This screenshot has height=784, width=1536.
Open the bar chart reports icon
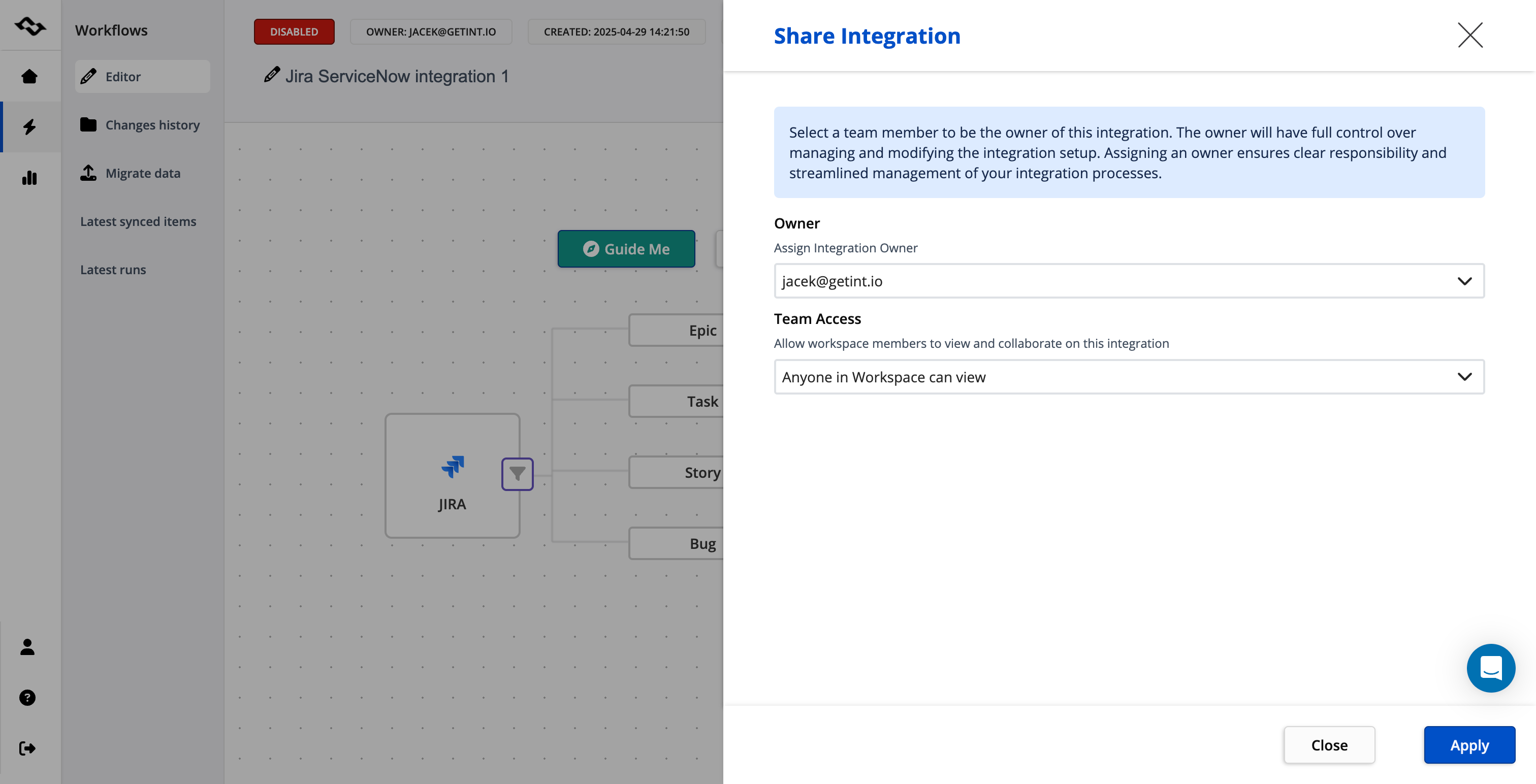pos(29,178)
